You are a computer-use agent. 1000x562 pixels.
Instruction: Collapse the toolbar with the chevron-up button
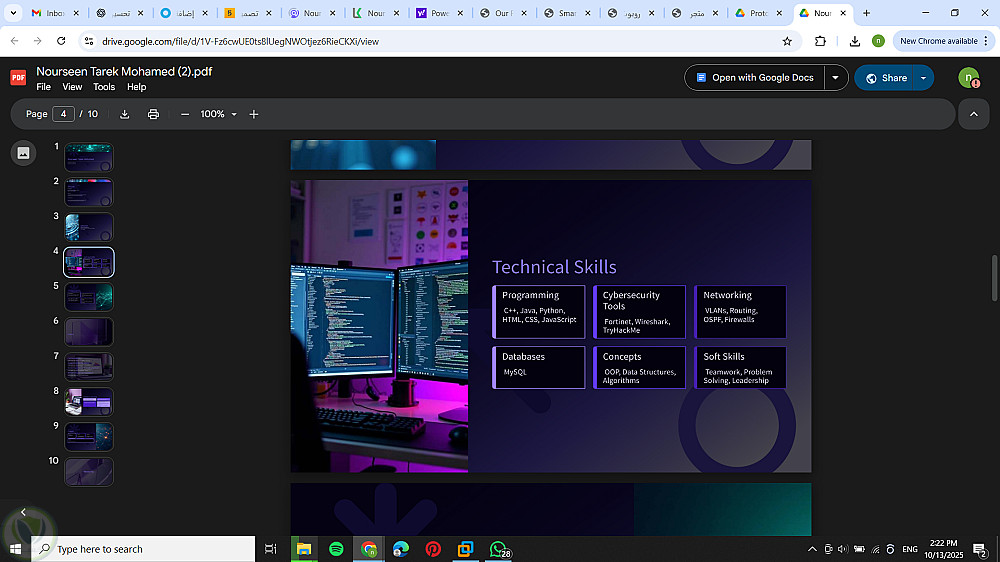click(973, 114)
